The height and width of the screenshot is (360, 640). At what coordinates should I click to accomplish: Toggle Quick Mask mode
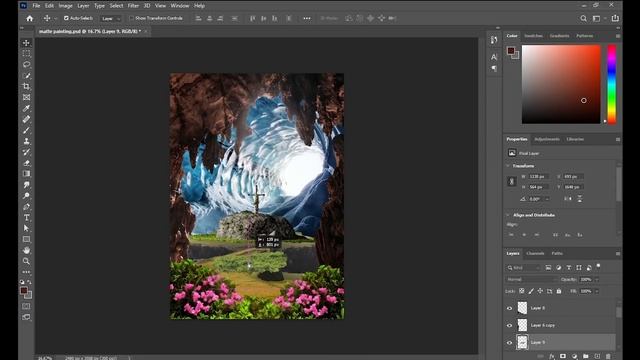pyautogui.click(x=27, y=306)
